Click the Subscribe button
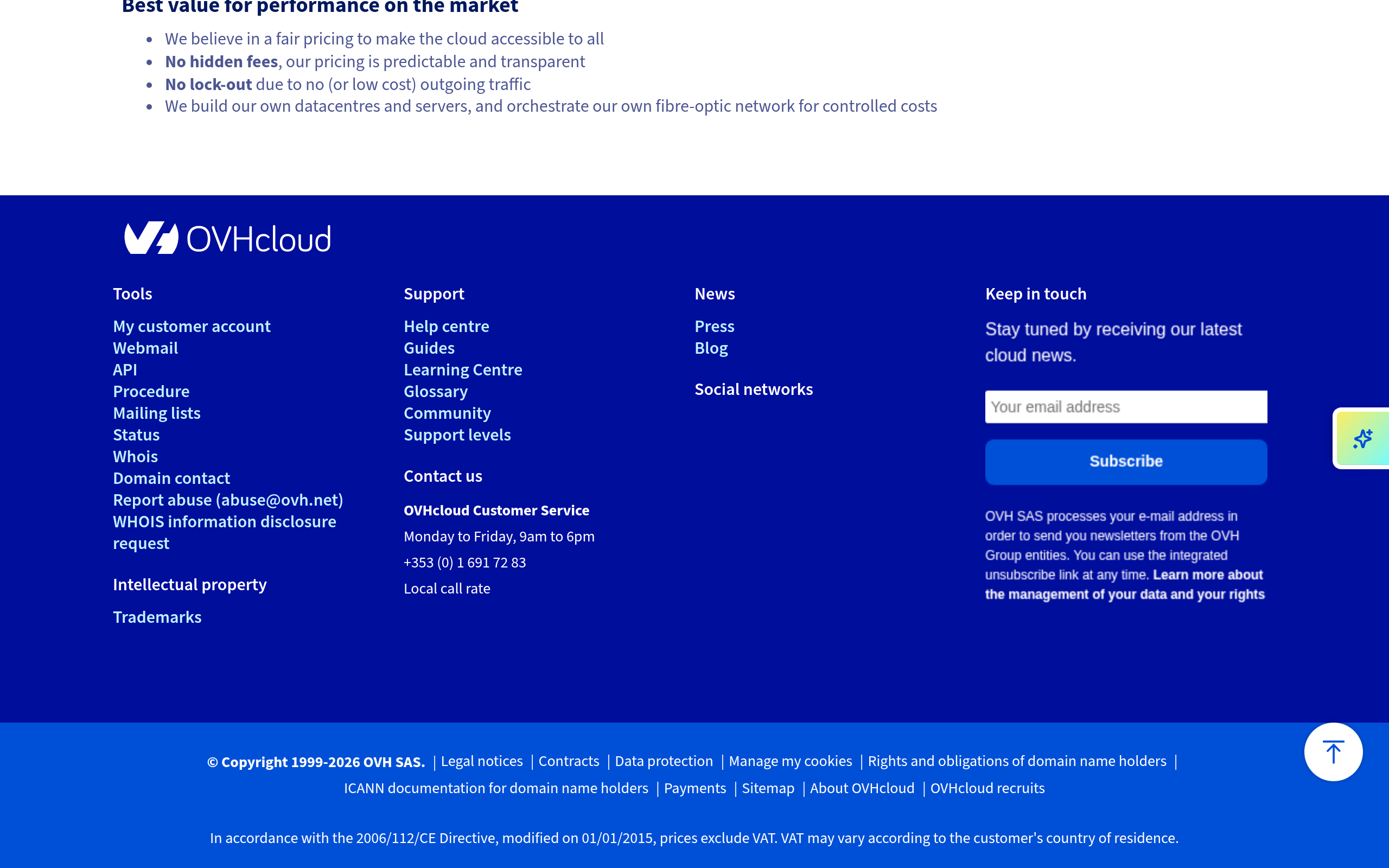The height and width of the screenshot is (868, 1389). click(x=1125, y=462)
